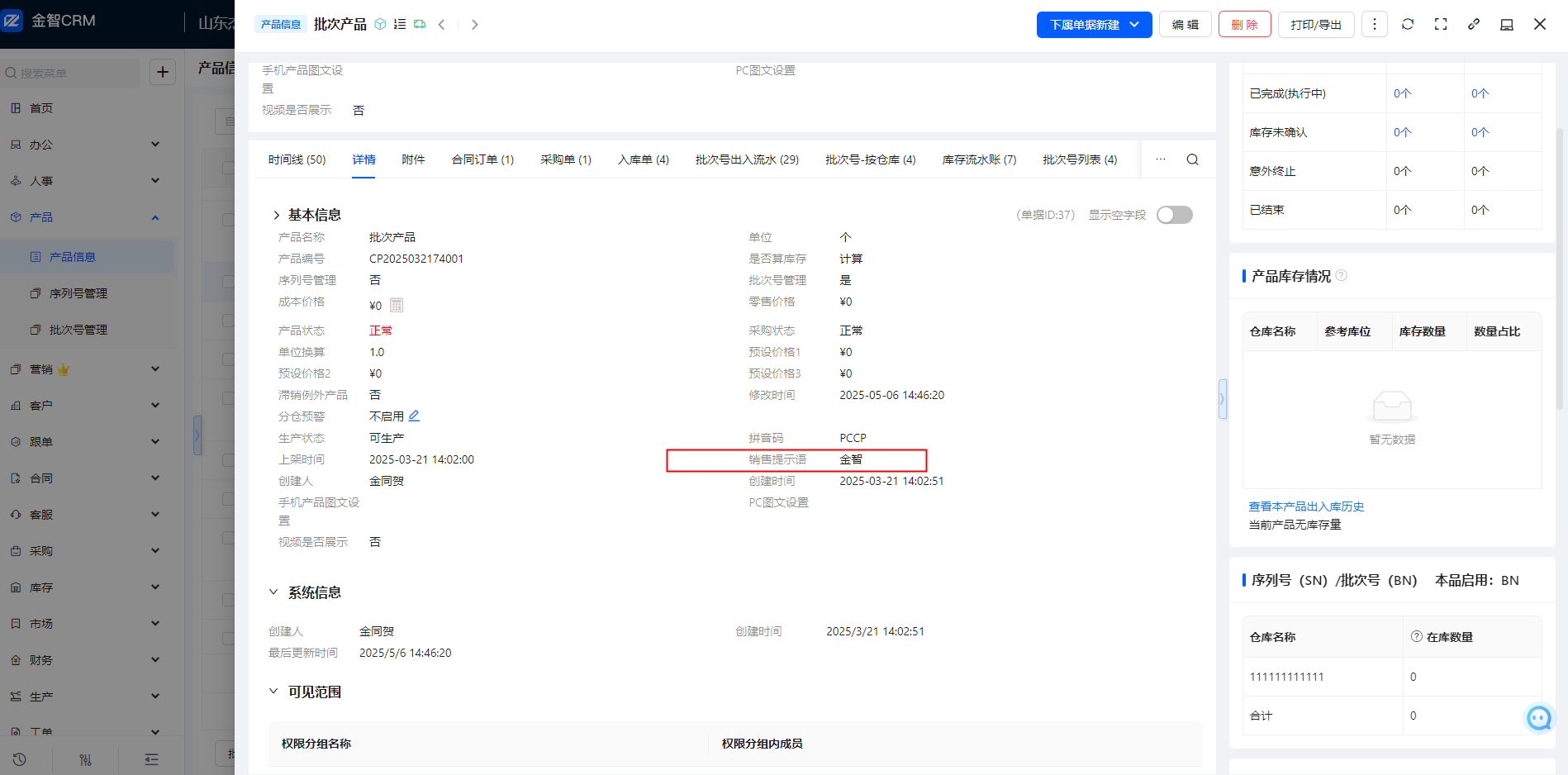This screenshot has width=1568, height=775.
Task: Collapse sidebar with indent icon
Action: (151, 759)
